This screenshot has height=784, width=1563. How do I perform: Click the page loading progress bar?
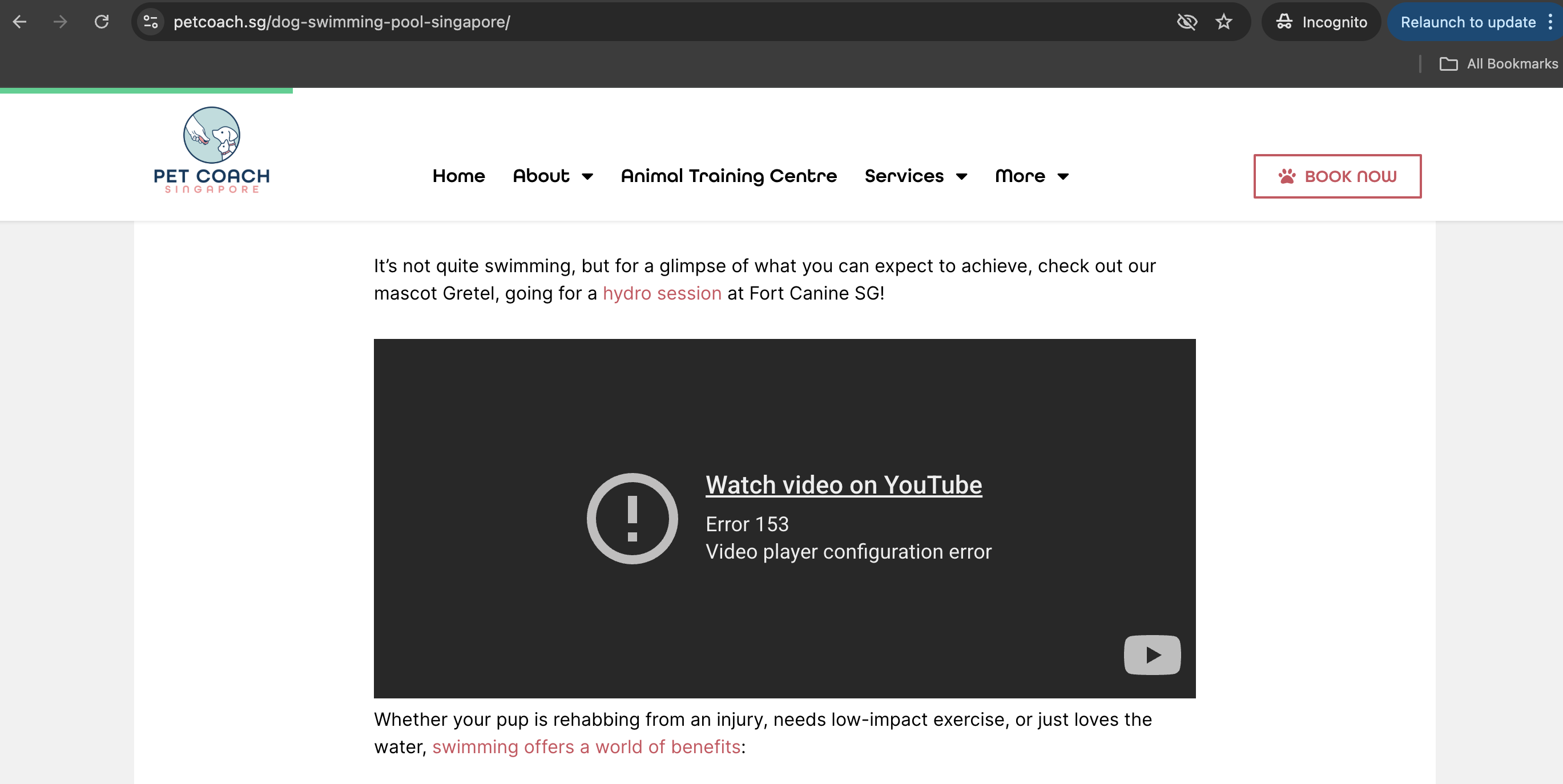point(146,90)
